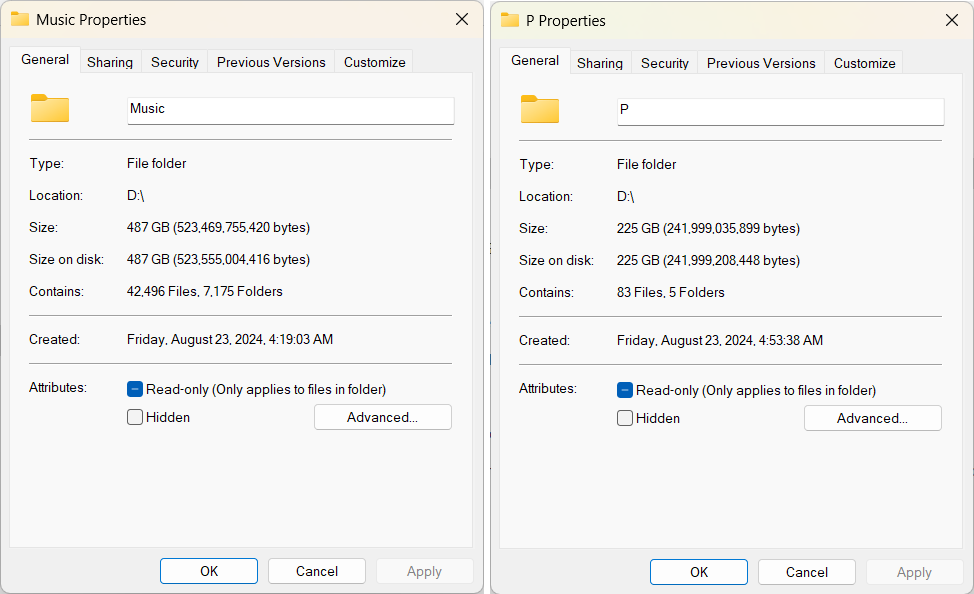Toggle Read-only checkbox in P Properties
974x594 pixels.
point(625,390)
